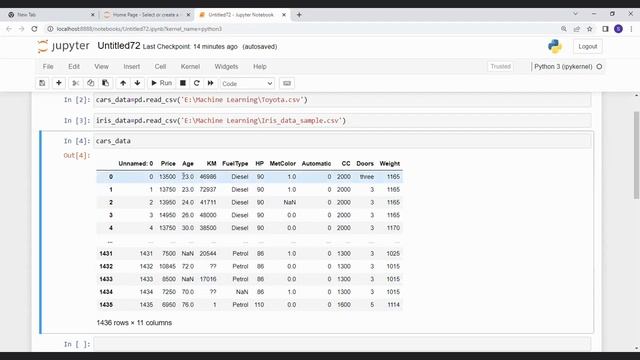Viewport: 640px width, 360px height.
Task: Close the Home Page browser tab
Action: [188, 15]
